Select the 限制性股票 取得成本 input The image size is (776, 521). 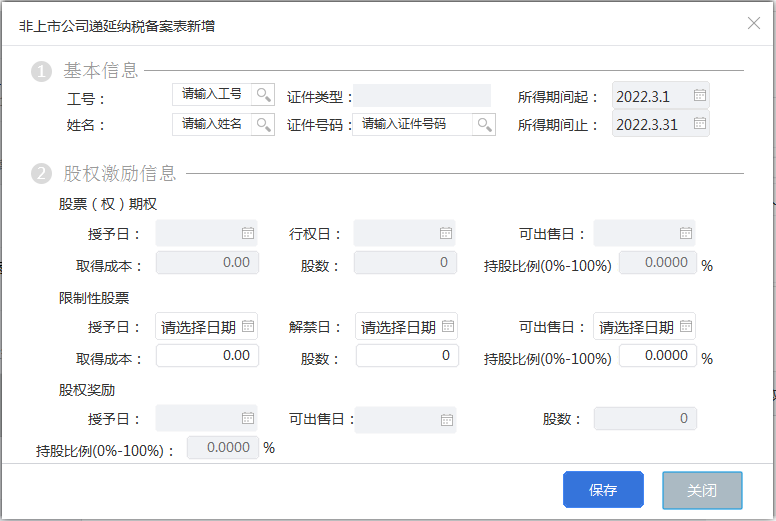coord(207,356)
